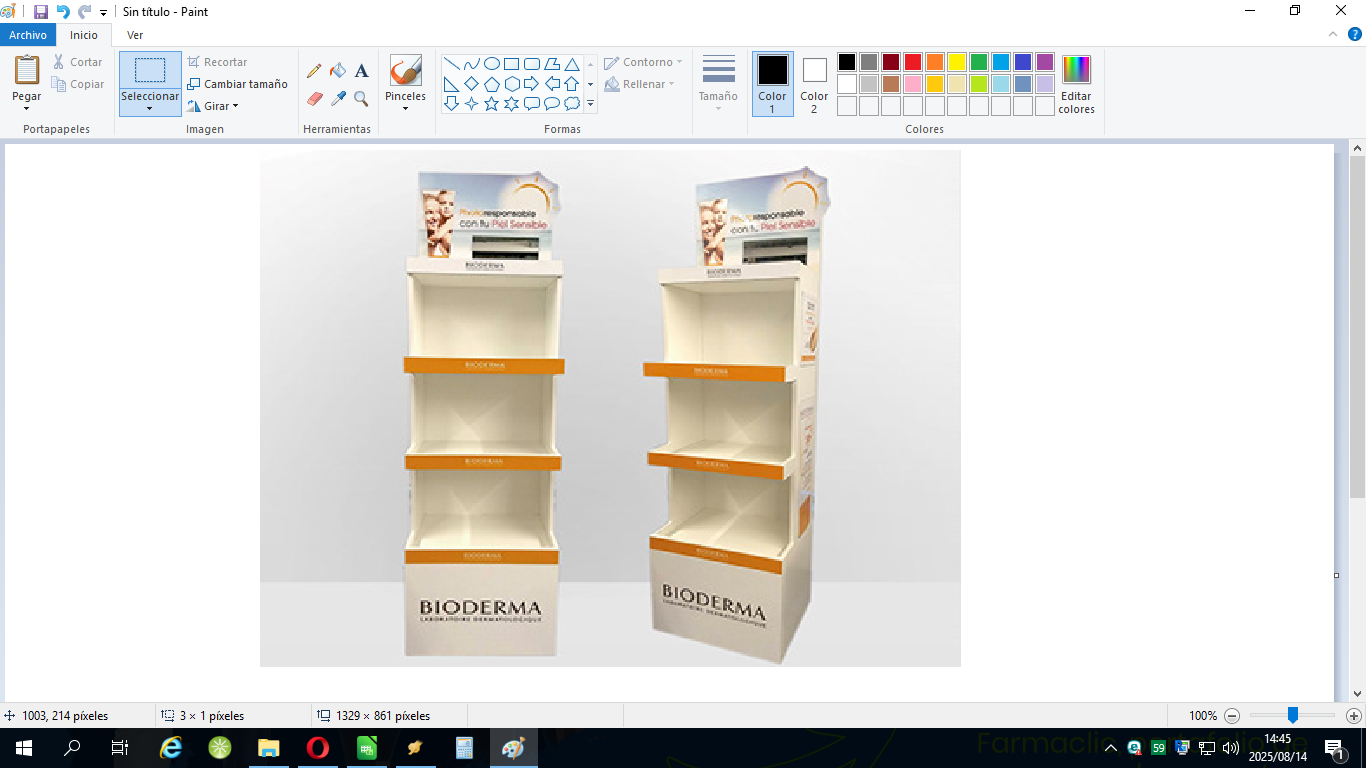Open taskbar search magnifier

pyautogui.click(x=72, y=748)
